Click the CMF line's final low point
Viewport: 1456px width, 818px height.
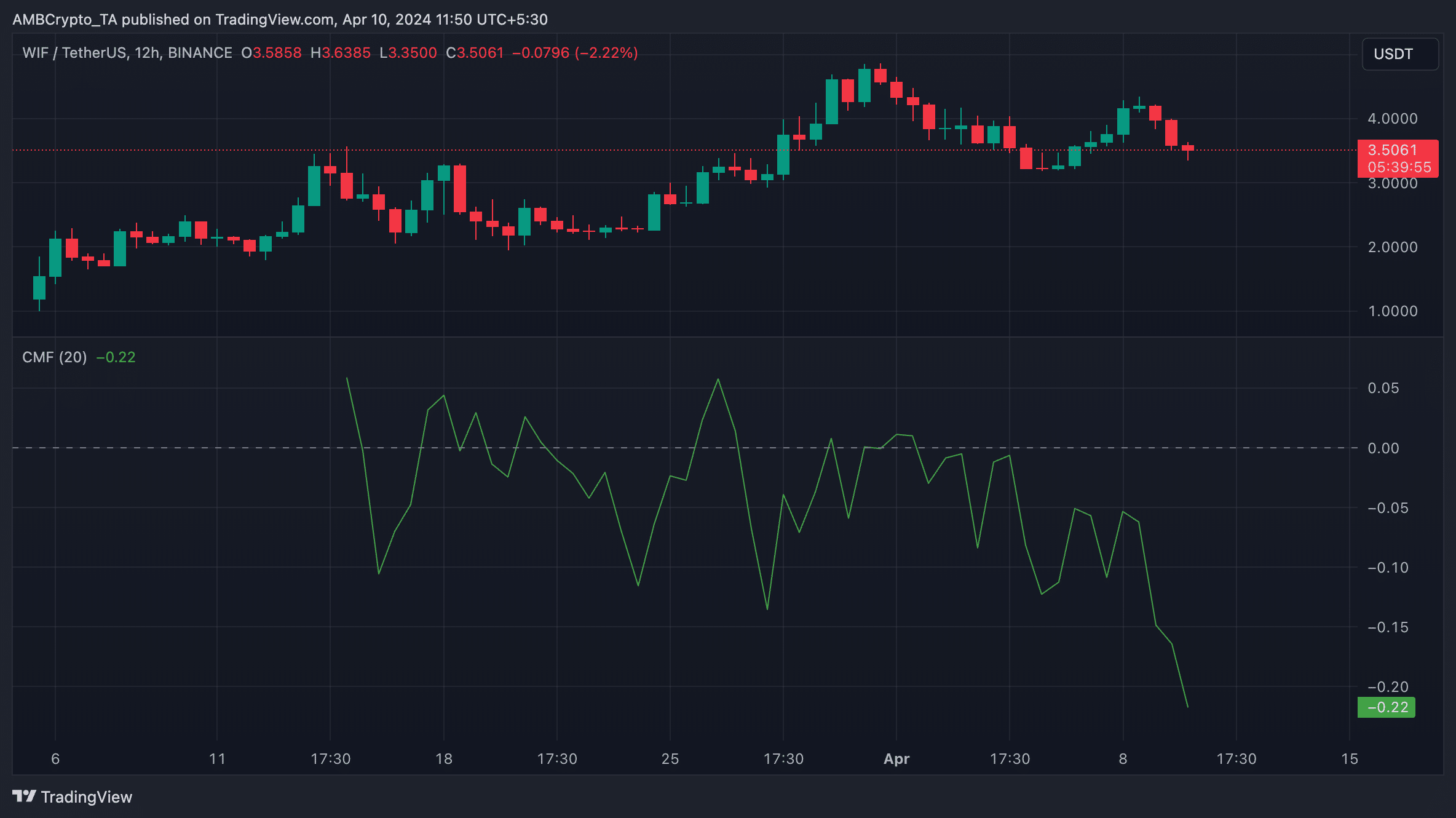pos(1187,707)
